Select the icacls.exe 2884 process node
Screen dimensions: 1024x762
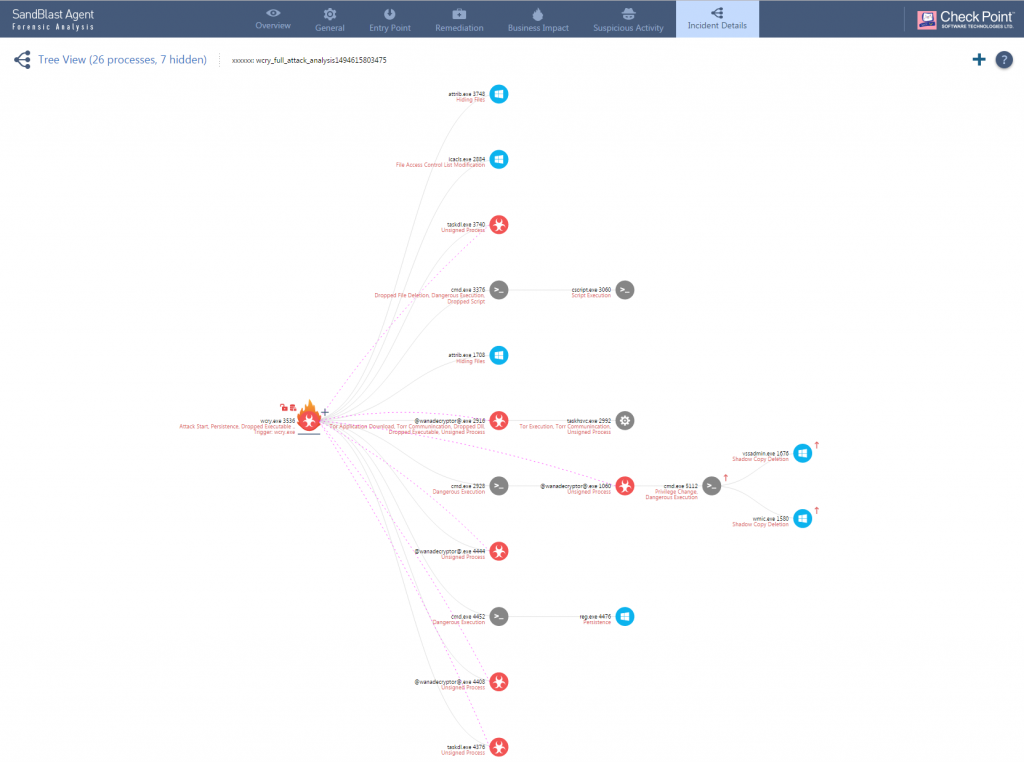pos(499,159)
